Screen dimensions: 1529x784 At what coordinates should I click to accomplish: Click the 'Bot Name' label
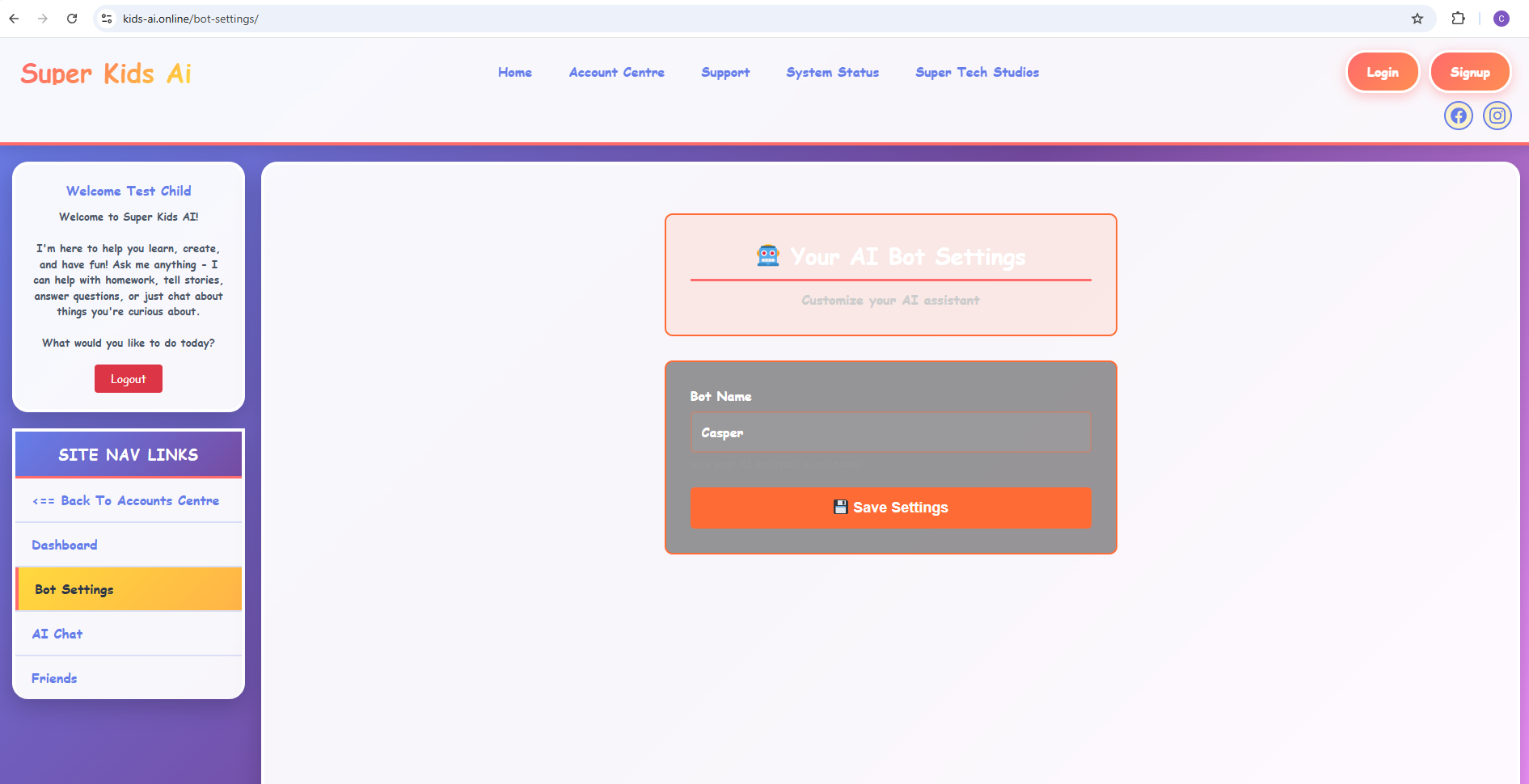tap(720, 397)
